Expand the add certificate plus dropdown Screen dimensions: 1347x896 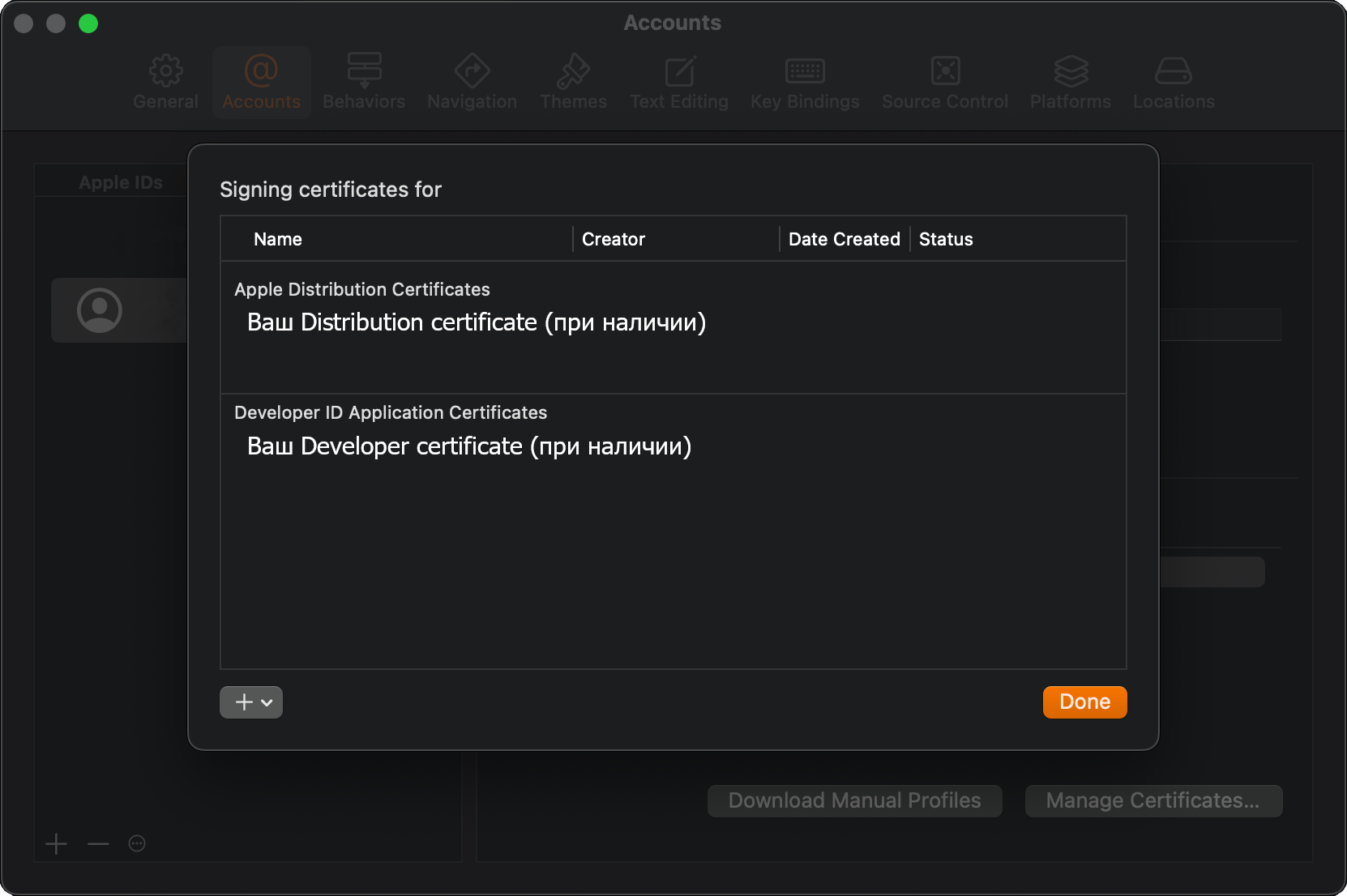coord(251,702)
